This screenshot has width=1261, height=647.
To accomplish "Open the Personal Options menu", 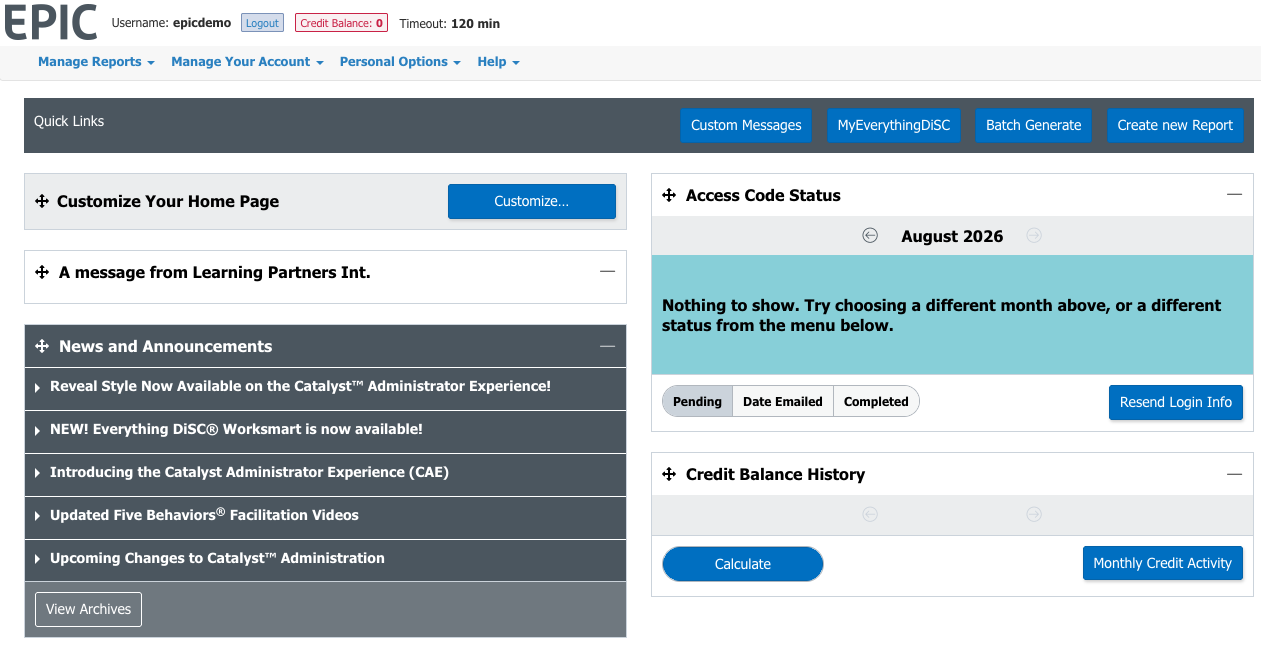I will [x=400, y=62].
